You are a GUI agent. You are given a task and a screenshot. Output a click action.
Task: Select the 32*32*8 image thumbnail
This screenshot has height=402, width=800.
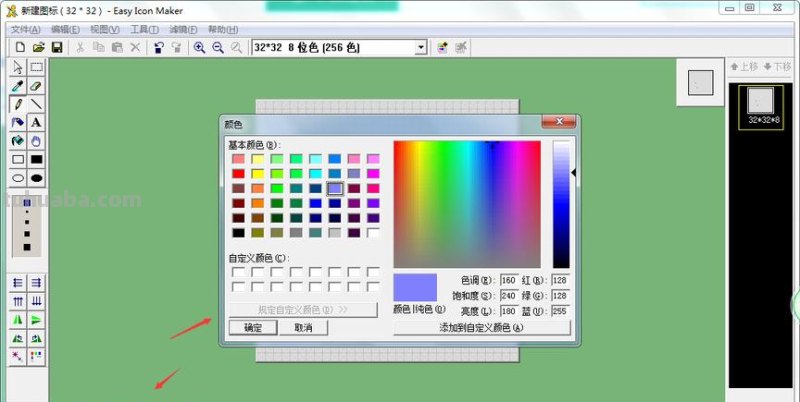pos(761,107)
